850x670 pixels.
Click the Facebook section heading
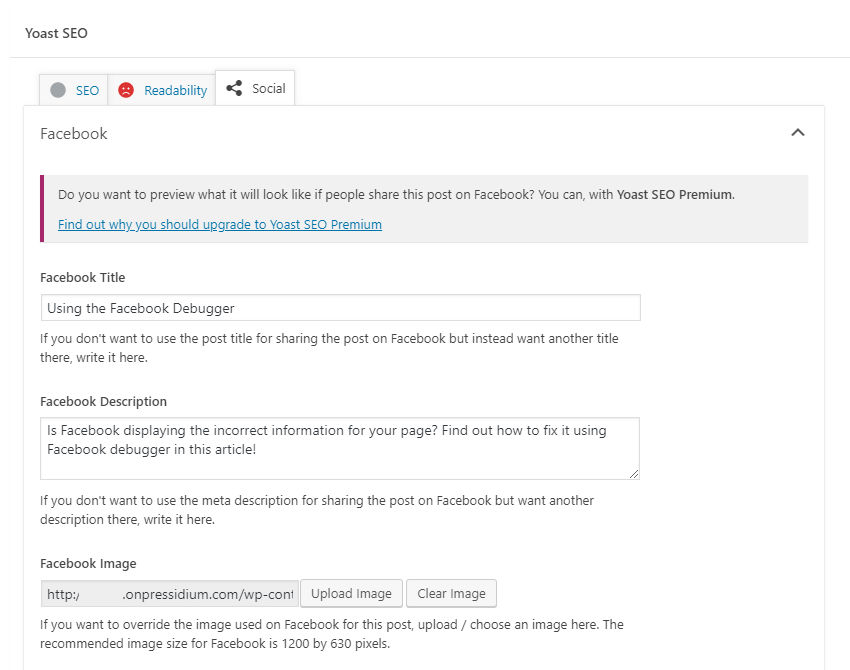[74, 133]
